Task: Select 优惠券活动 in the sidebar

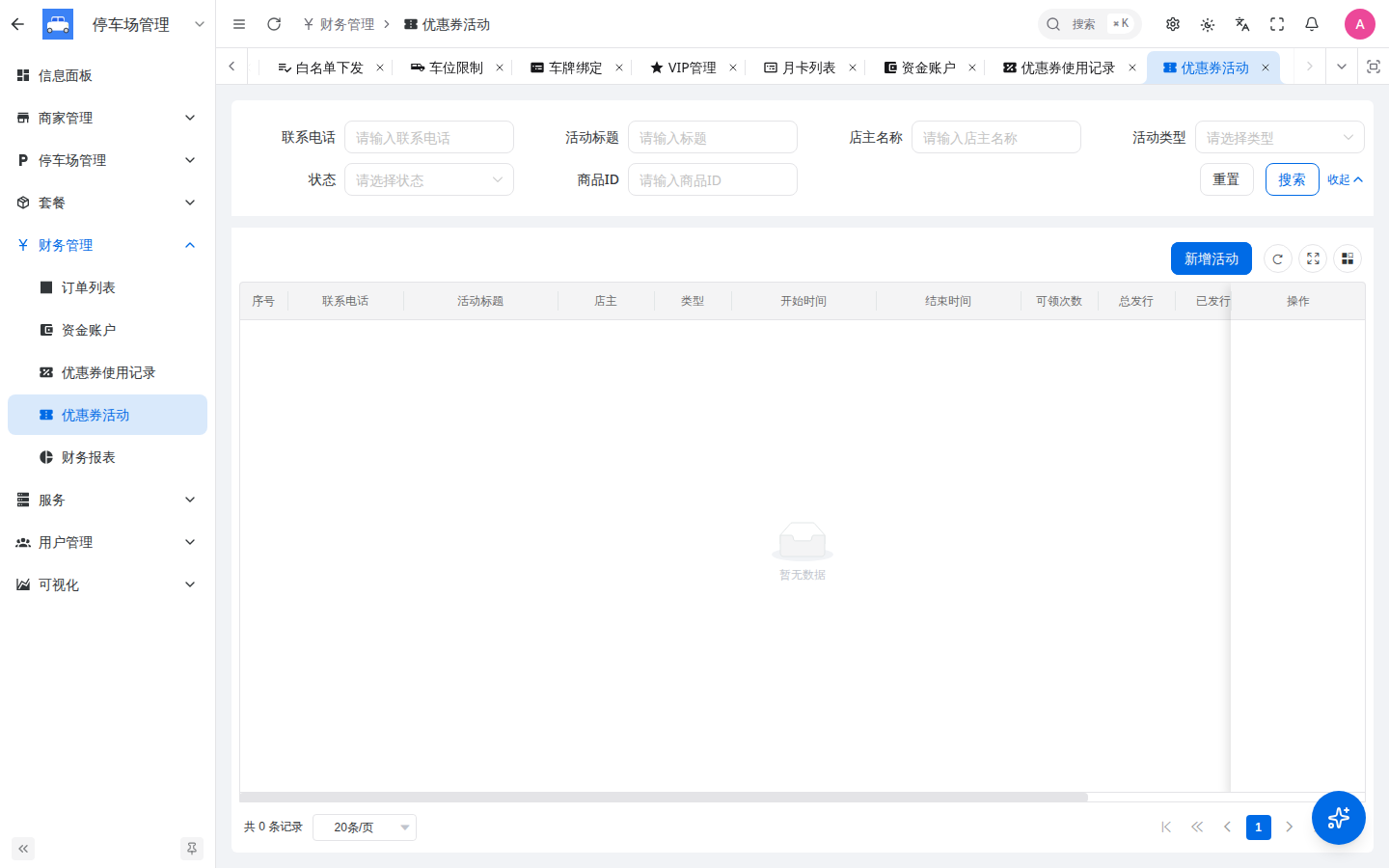Action: (x=107, y=415)
